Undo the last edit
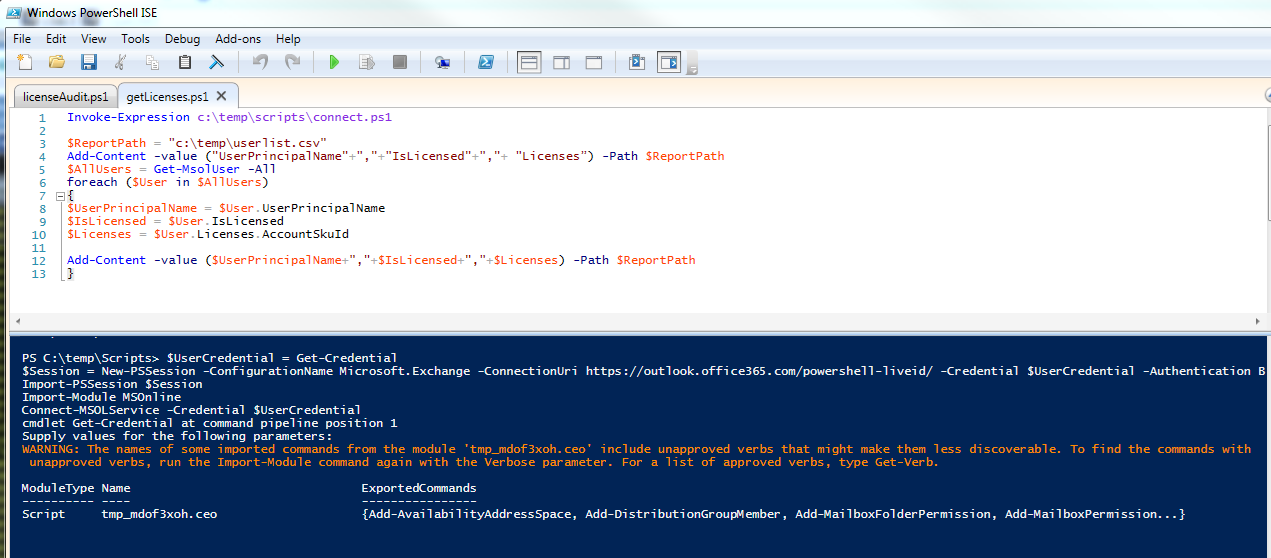 (x=260, y=63)
